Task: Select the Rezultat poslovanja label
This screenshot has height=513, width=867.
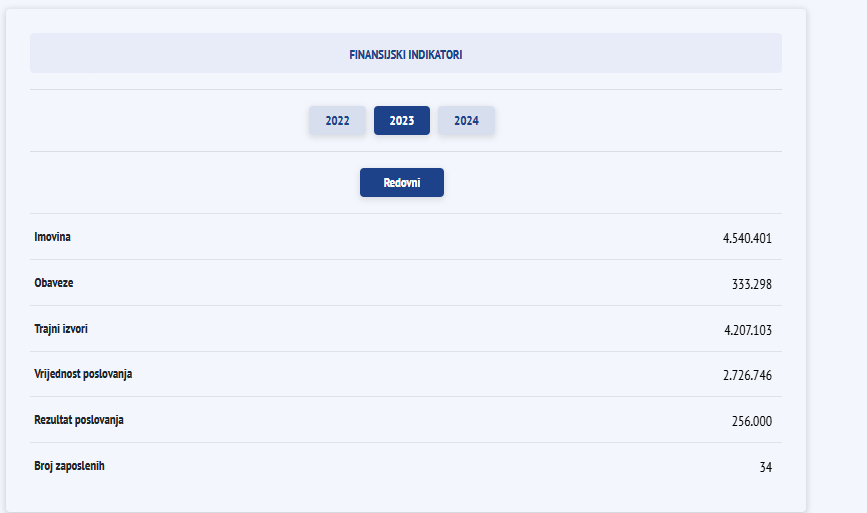Action: (x=79, y=420)
